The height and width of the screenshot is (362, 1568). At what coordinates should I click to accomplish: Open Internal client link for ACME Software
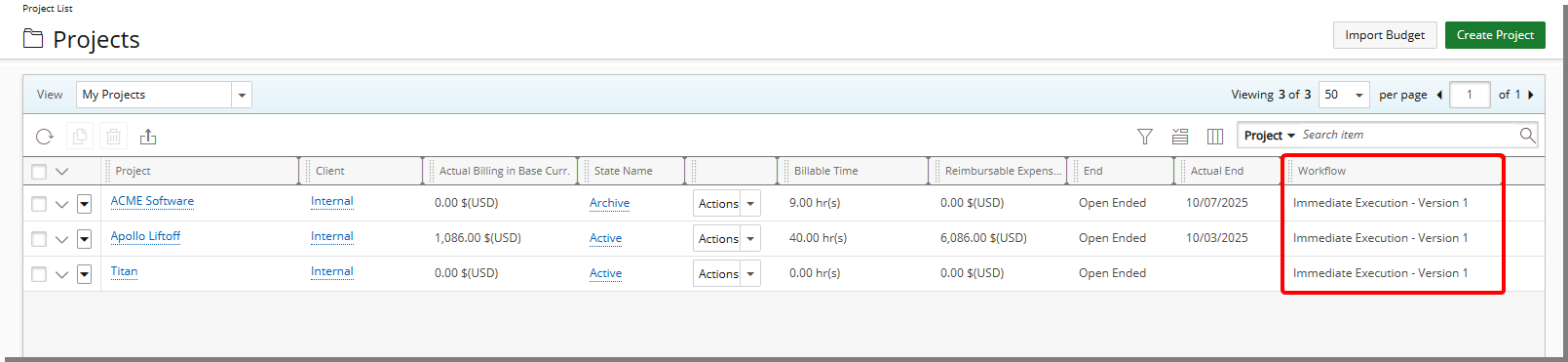point(332,201)
